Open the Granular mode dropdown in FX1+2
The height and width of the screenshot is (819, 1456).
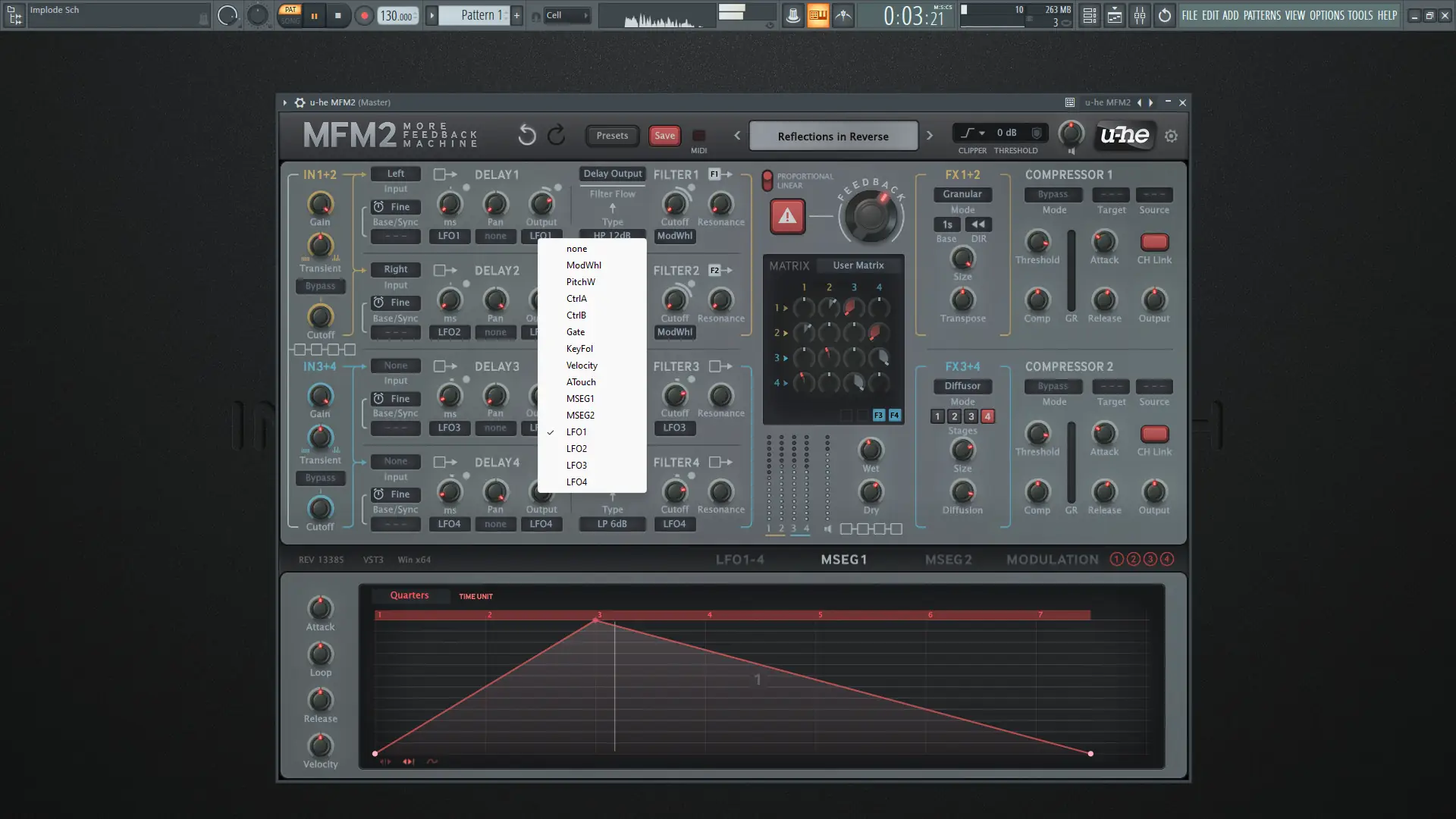click(962, 194)
